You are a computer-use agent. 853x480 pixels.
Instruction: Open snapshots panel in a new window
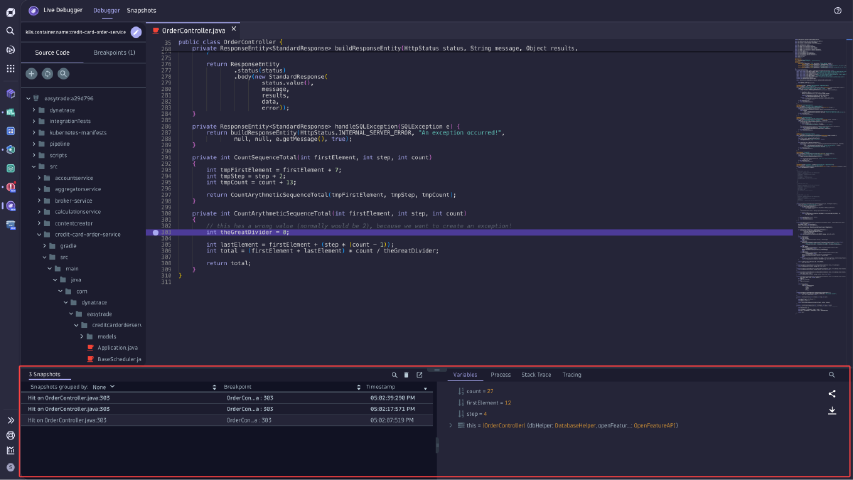tap(420, 374)
